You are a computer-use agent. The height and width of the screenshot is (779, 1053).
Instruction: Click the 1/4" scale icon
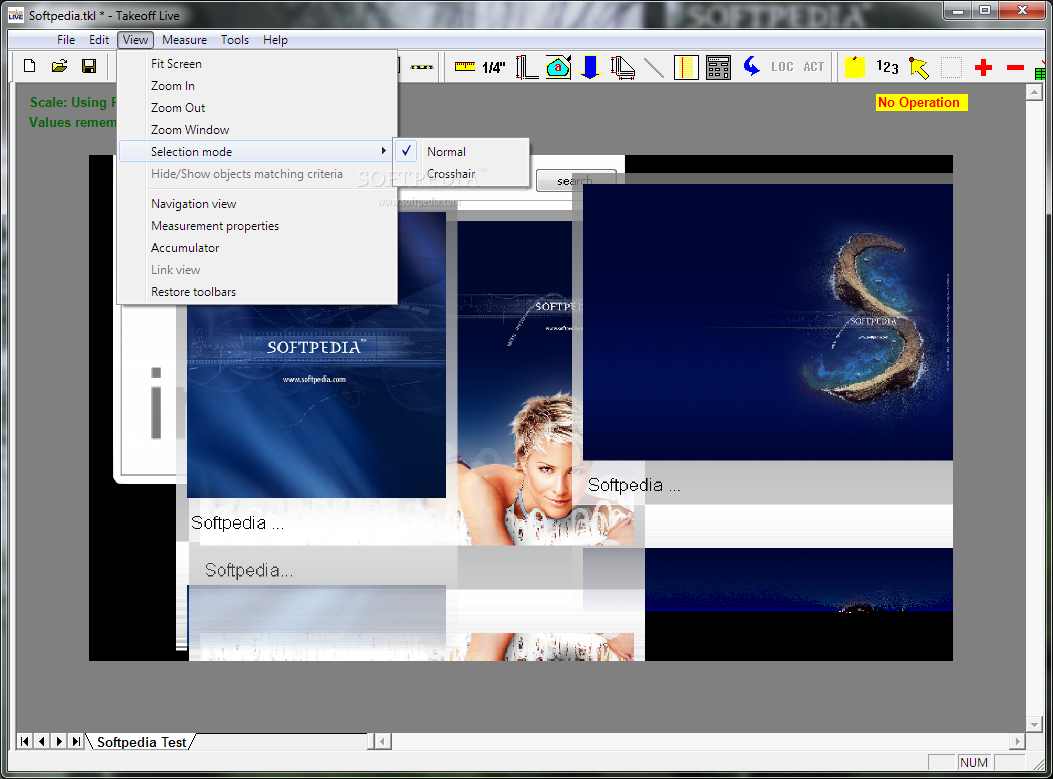tap(494, 67)
